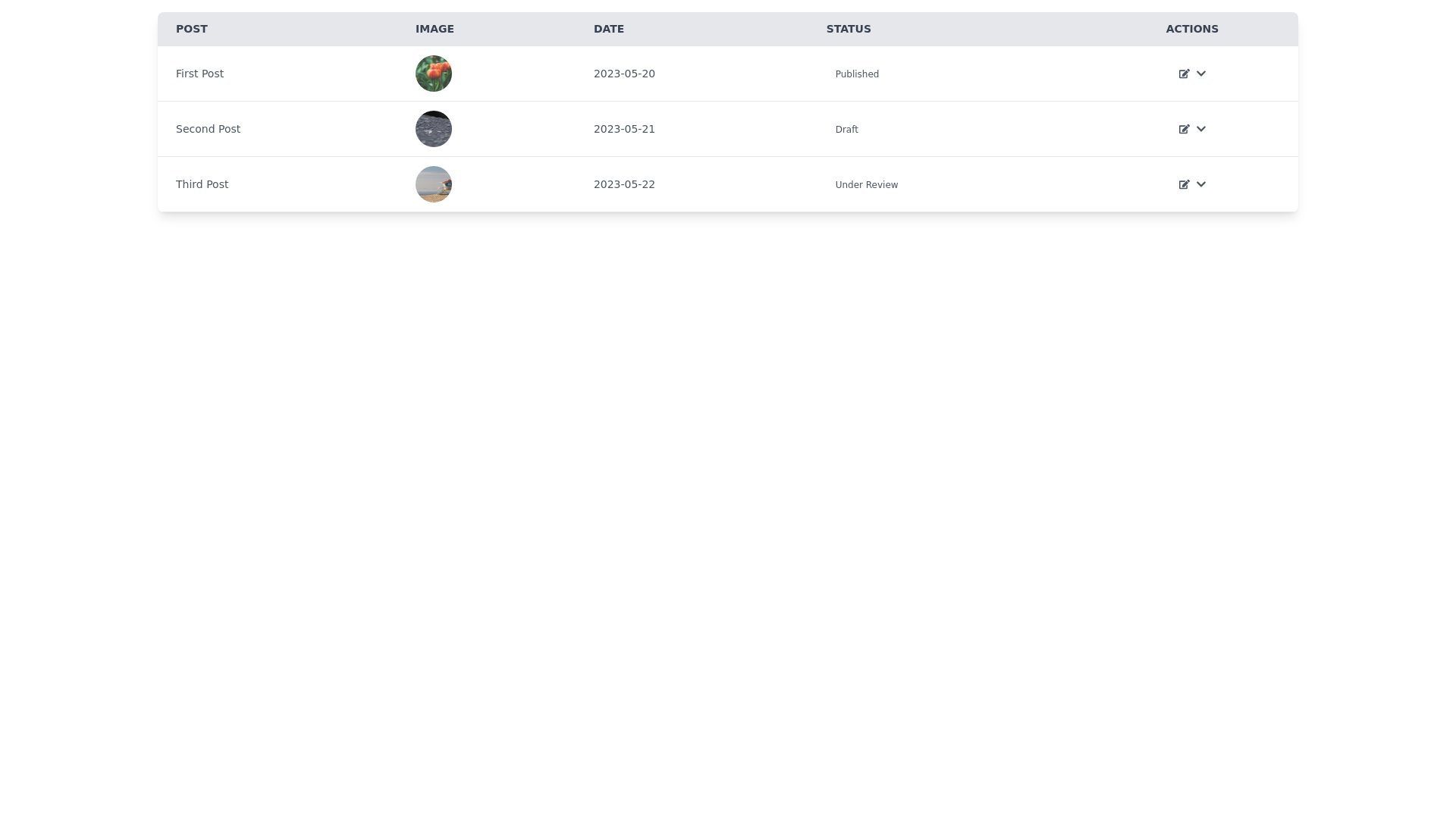Screen dimensions: 1456x819
Task: Click the edit icon for Second Post
Action: (x=1184, y=129)
